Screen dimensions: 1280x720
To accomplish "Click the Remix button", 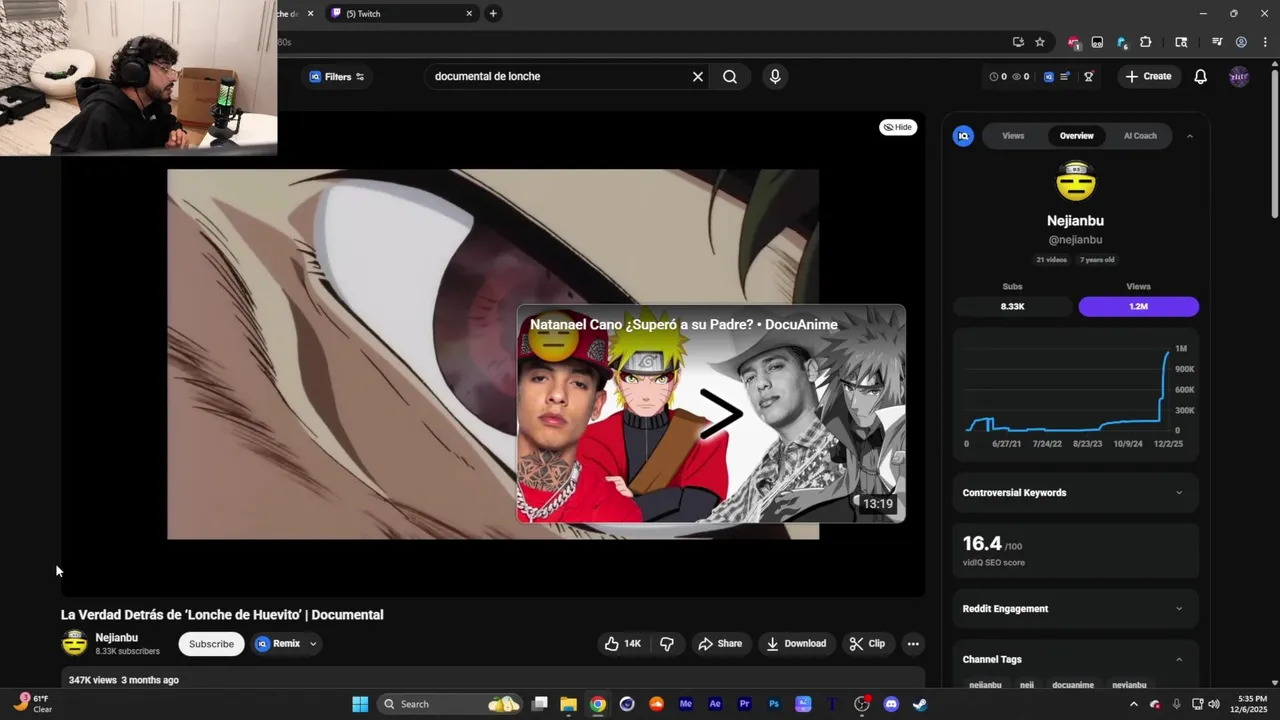I will click(x=277, y=644).
